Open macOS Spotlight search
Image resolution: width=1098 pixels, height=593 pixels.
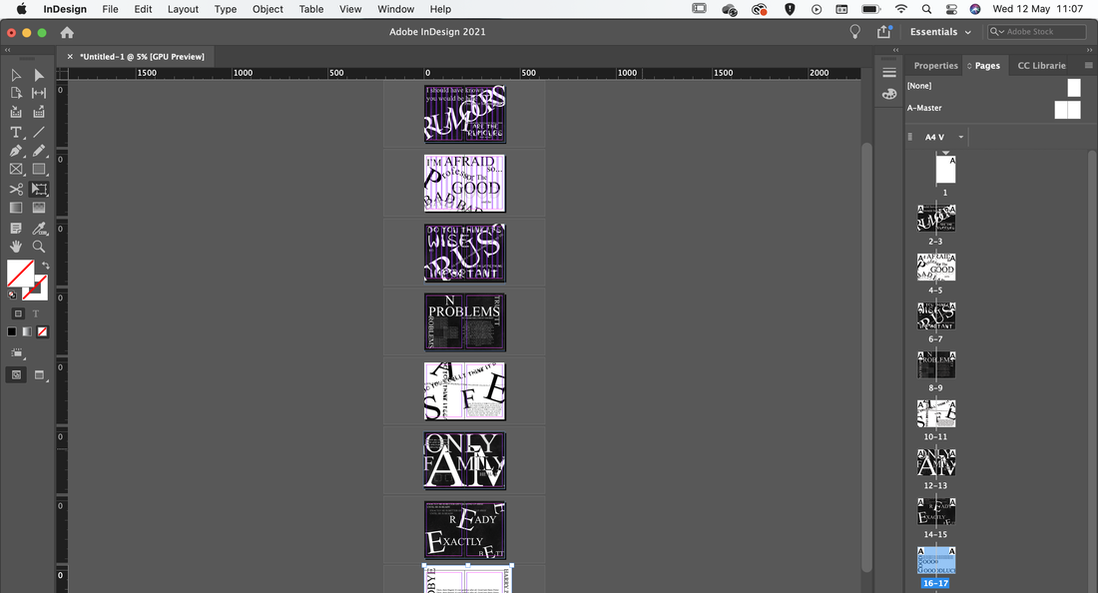pos(926,9)
